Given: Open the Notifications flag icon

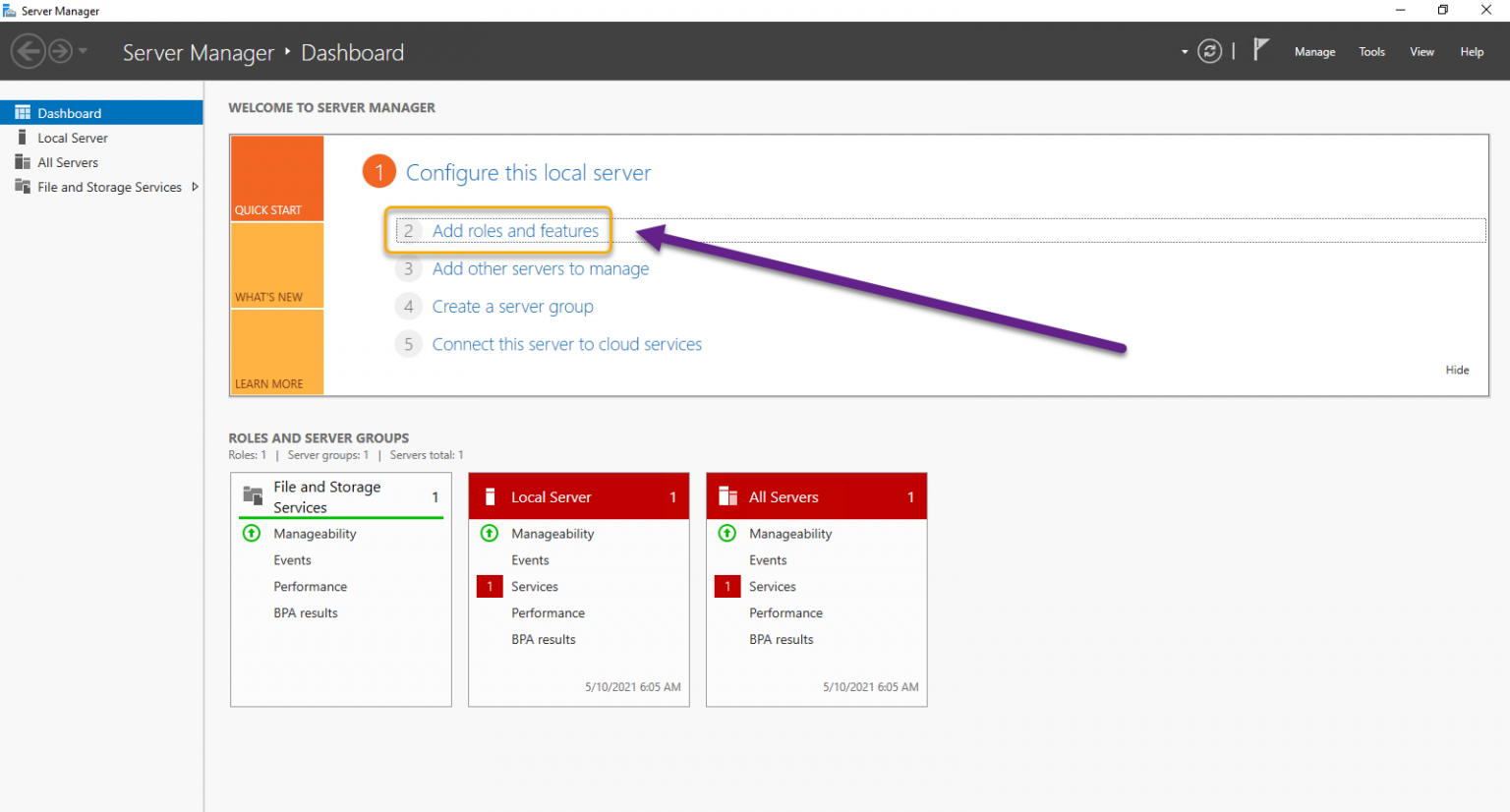Looking at the screenshot, I should pos(1261,47).
